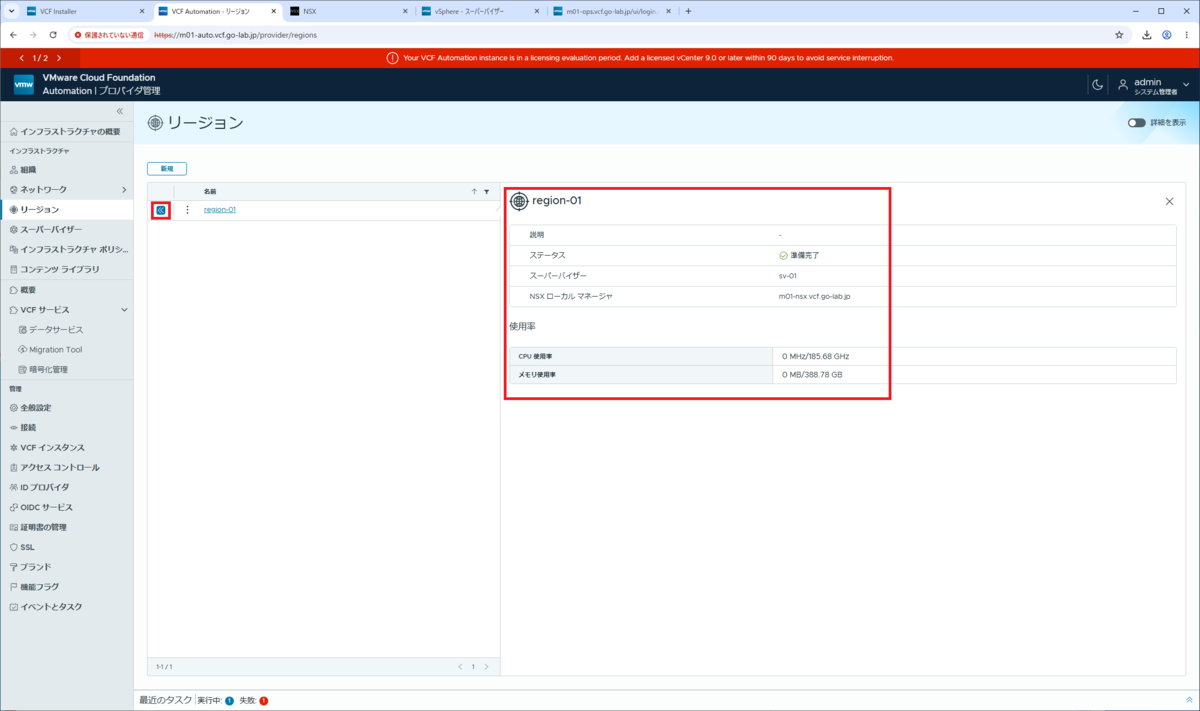Open a new browser tab

pos(688,11)
